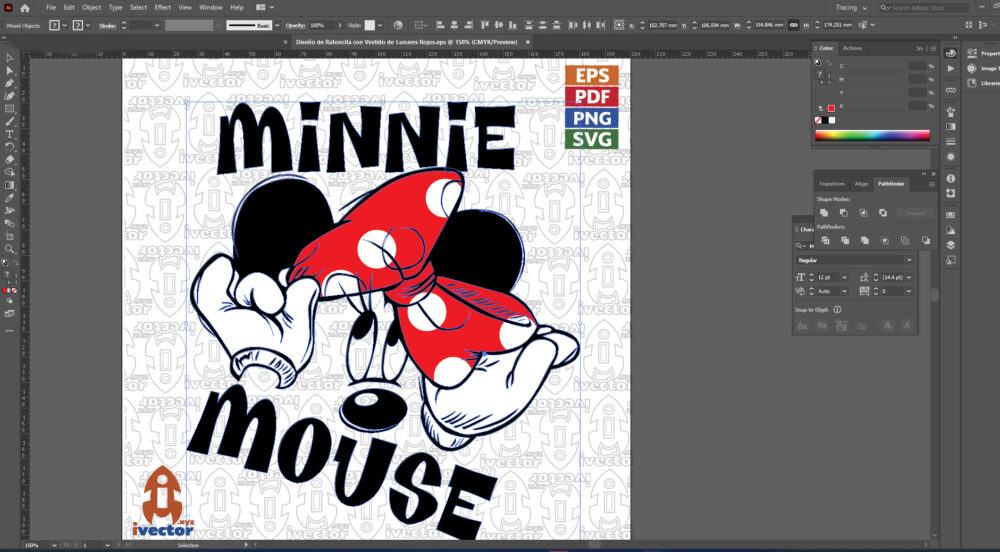Image resolution: width=1000 pixels, height=552 pixels.
Task: Select the Rectangle tool
Action: 10,109
